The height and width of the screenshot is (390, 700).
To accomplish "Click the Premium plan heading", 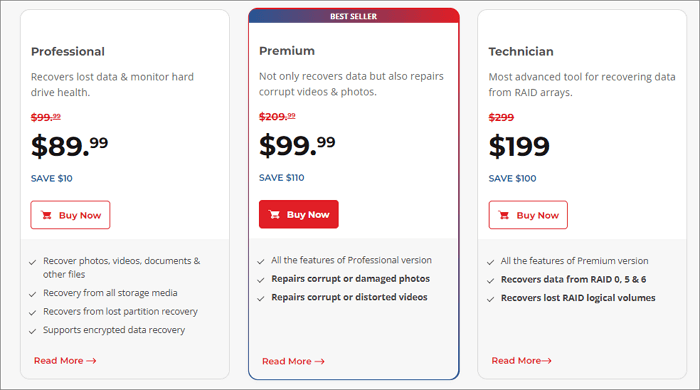I will click(x=287, y=51).
